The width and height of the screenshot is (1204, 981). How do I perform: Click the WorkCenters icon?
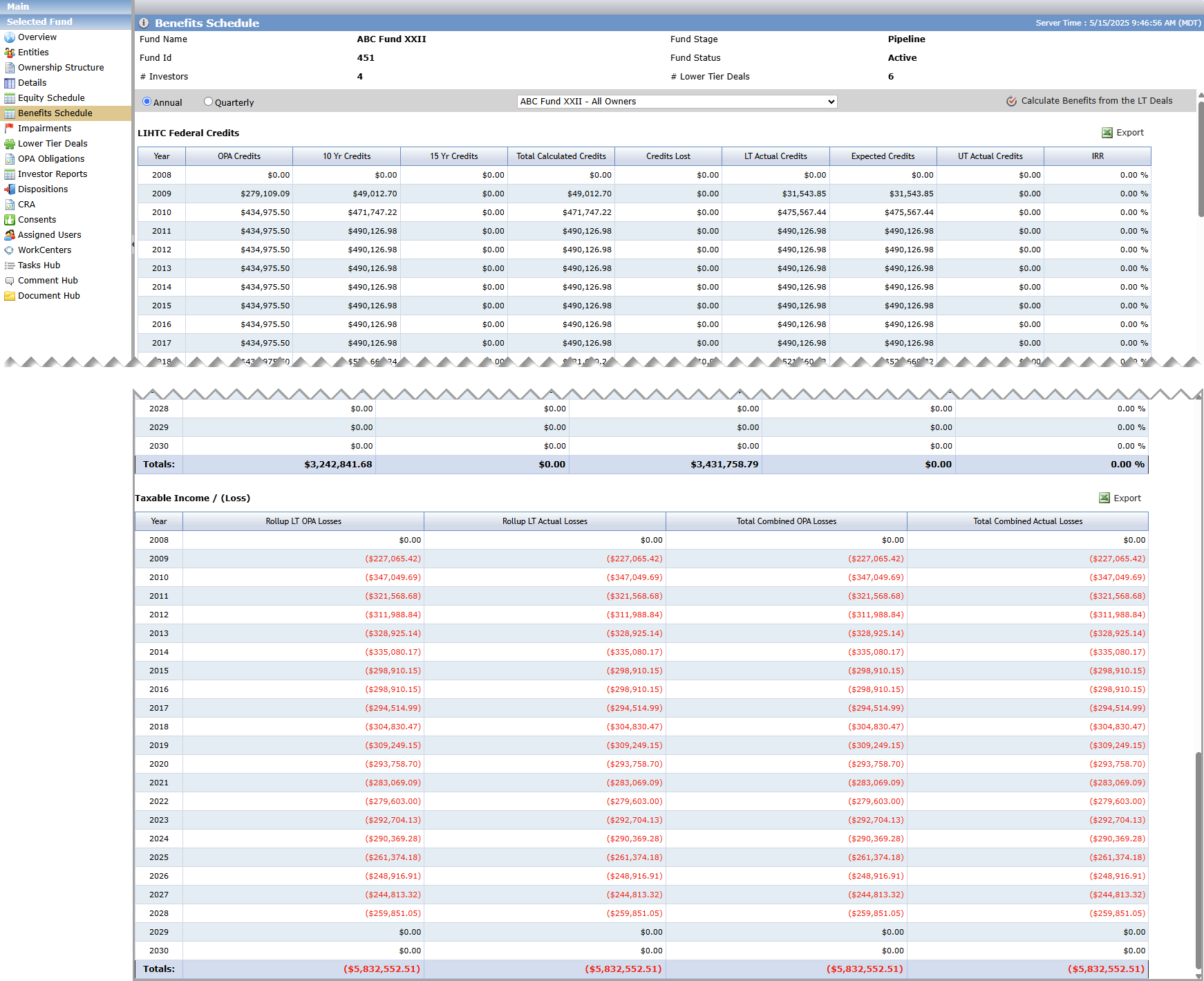click(x=10, y=250)
